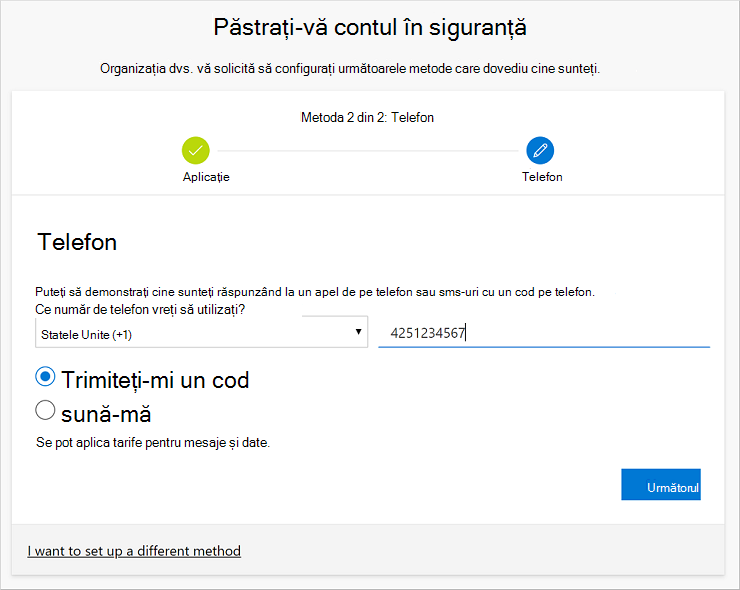Click 'Puteți să demonstrați cine sunteți' description
The width and height of the screenshot is (740, 590).
click(315, 292)
